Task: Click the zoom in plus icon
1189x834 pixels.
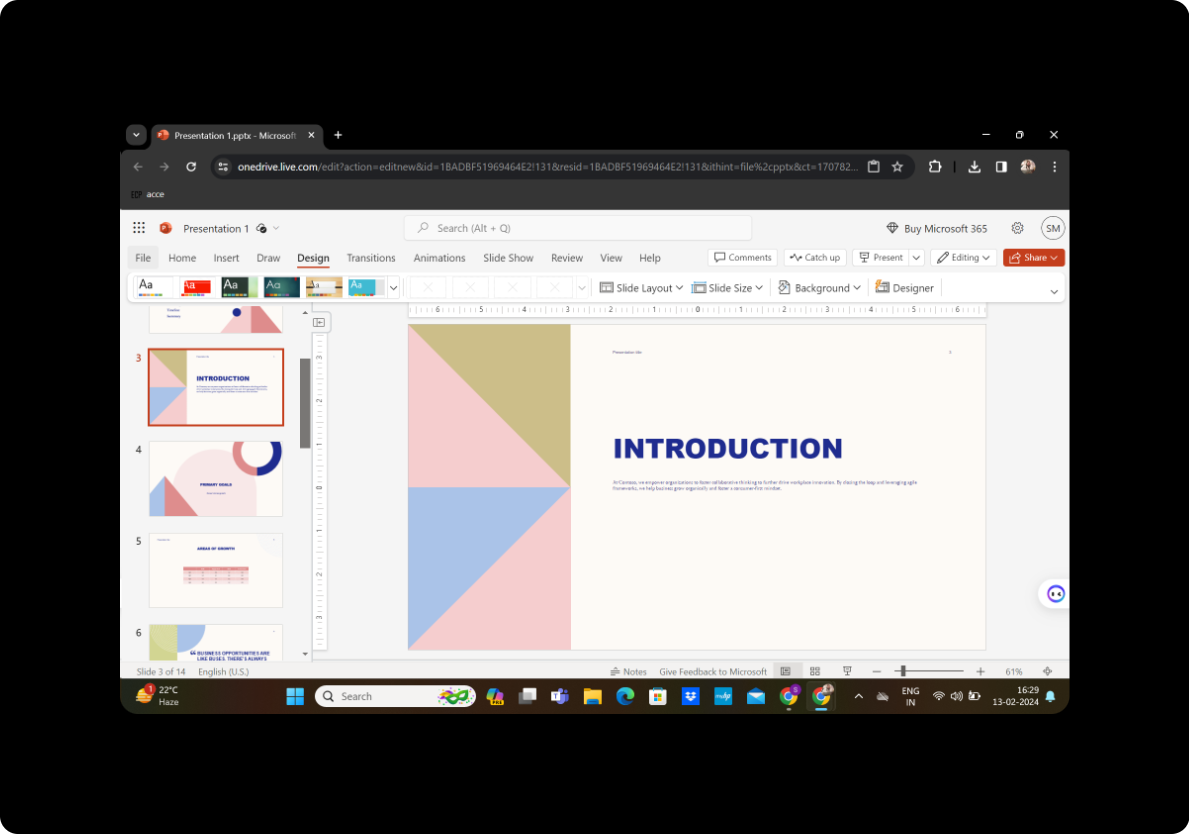Action: pos(980,671)
